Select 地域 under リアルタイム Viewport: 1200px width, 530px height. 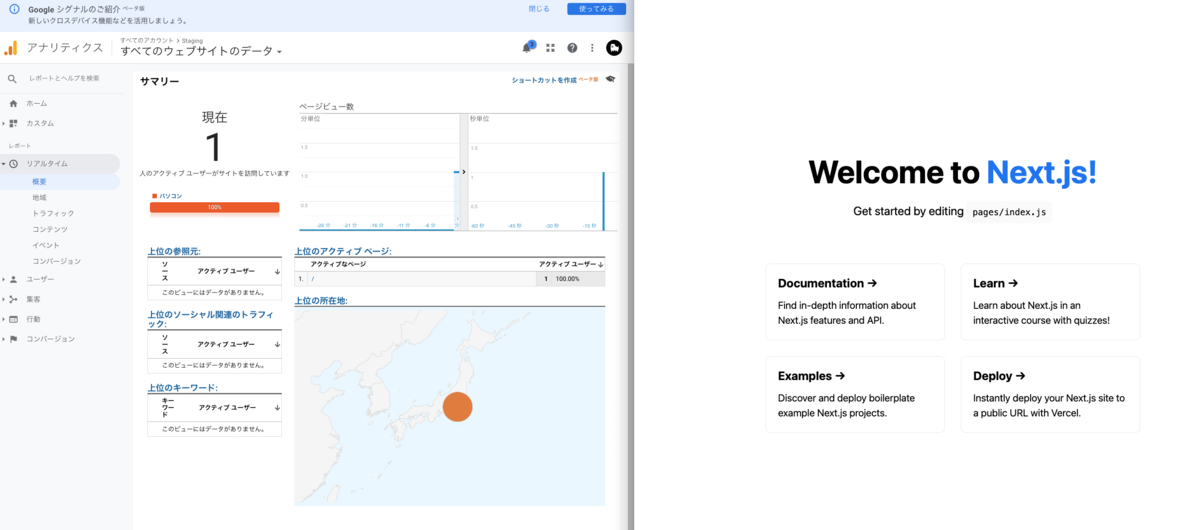click(x=40, y=198)
